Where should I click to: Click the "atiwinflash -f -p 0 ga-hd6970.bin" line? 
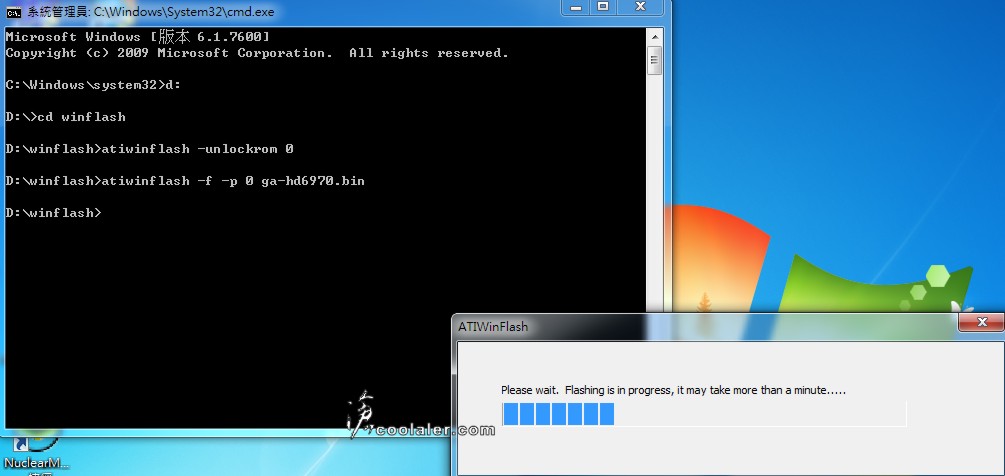point(185,181)
